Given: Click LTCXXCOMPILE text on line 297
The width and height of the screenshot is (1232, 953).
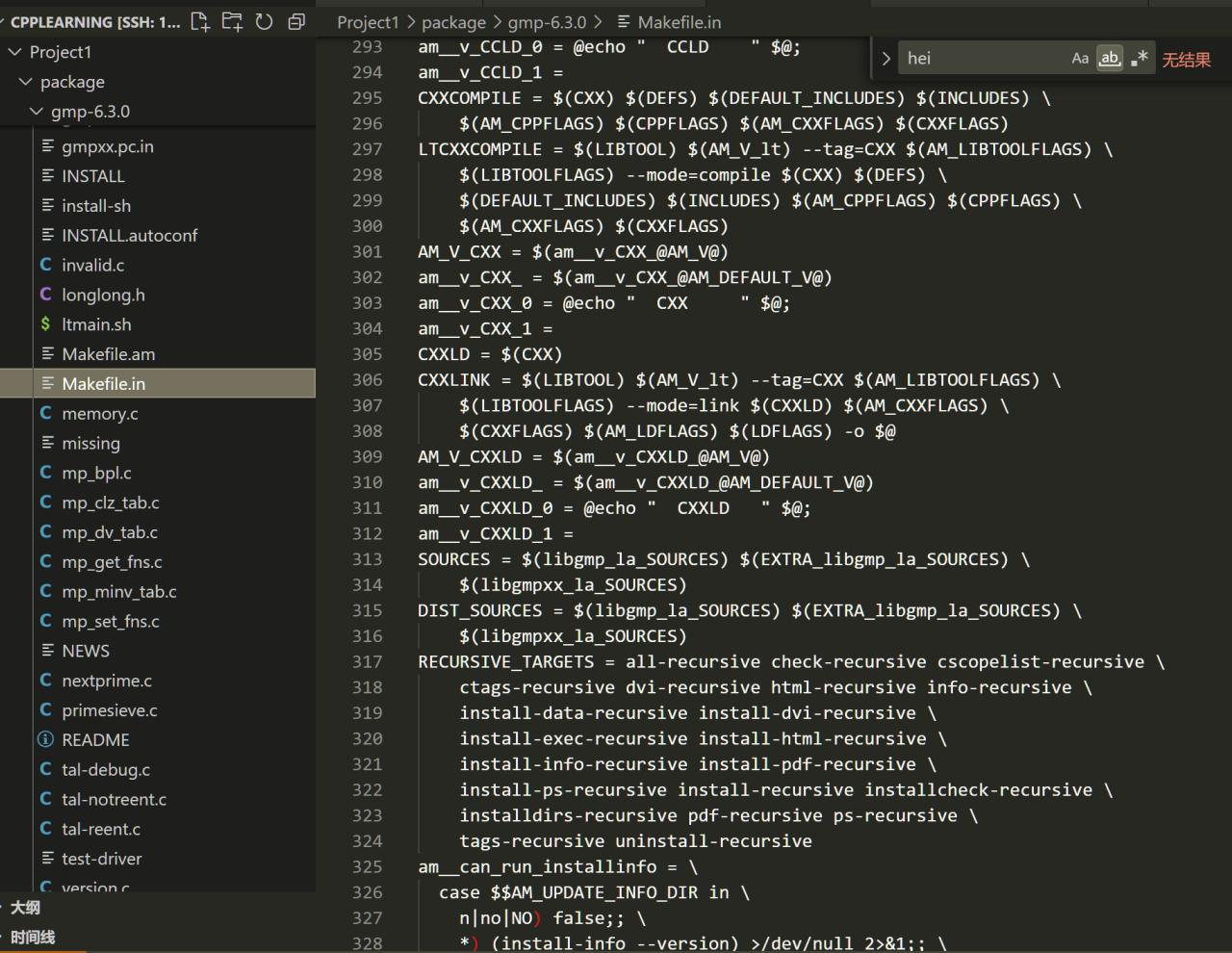Looking at the screenshot, I should [480, 149].
